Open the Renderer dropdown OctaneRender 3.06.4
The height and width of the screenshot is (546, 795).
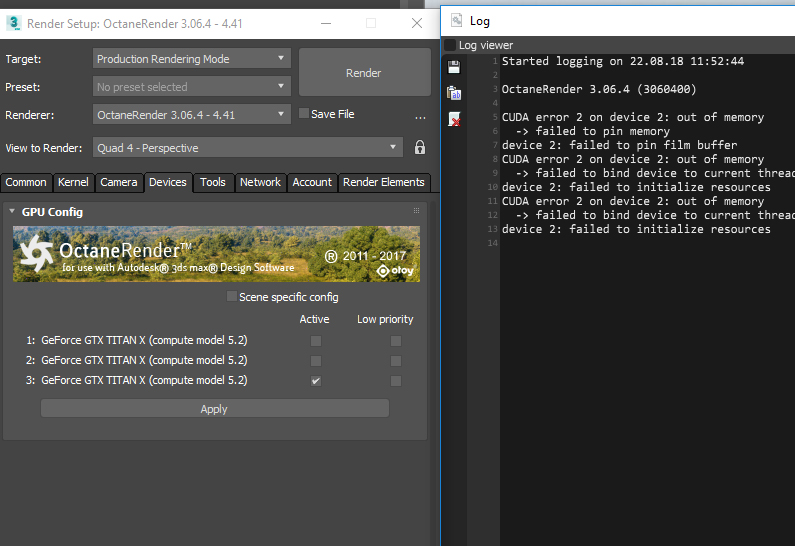pyautogui.click(x=192, y=115)
